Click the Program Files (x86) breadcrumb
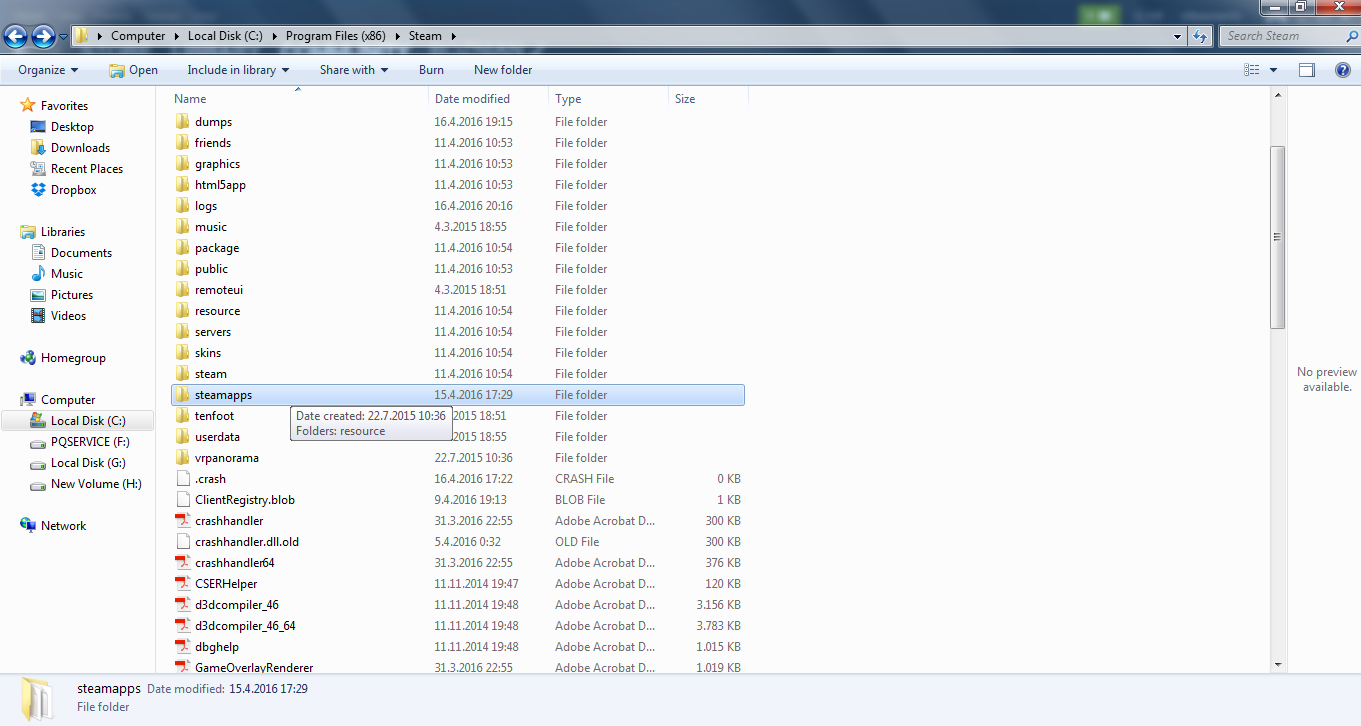Viewport: 1361px width, 726px height. pos(336,36)
